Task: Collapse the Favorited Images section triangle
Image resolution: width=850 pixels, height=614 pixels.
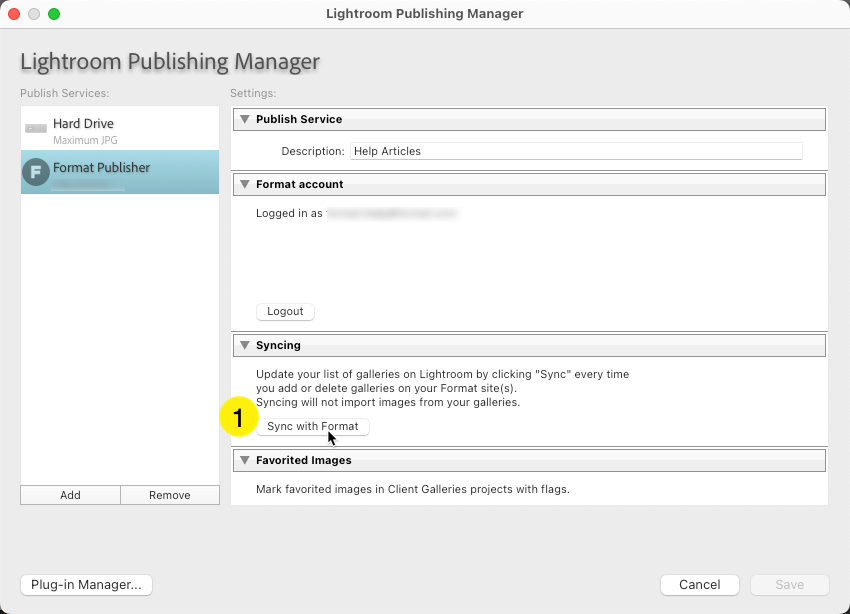Action: [244, 460]
